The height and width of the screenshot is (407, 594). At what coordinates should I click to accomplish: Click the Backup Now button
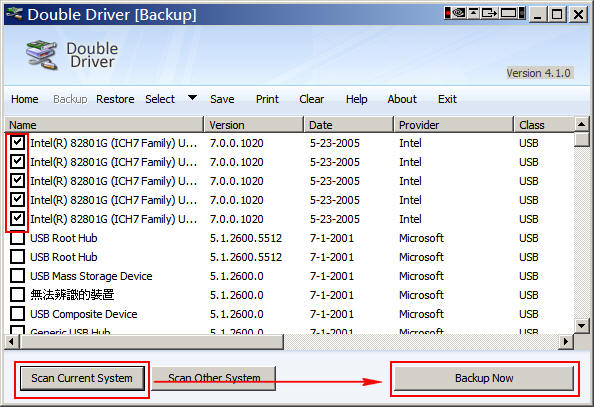484,378
